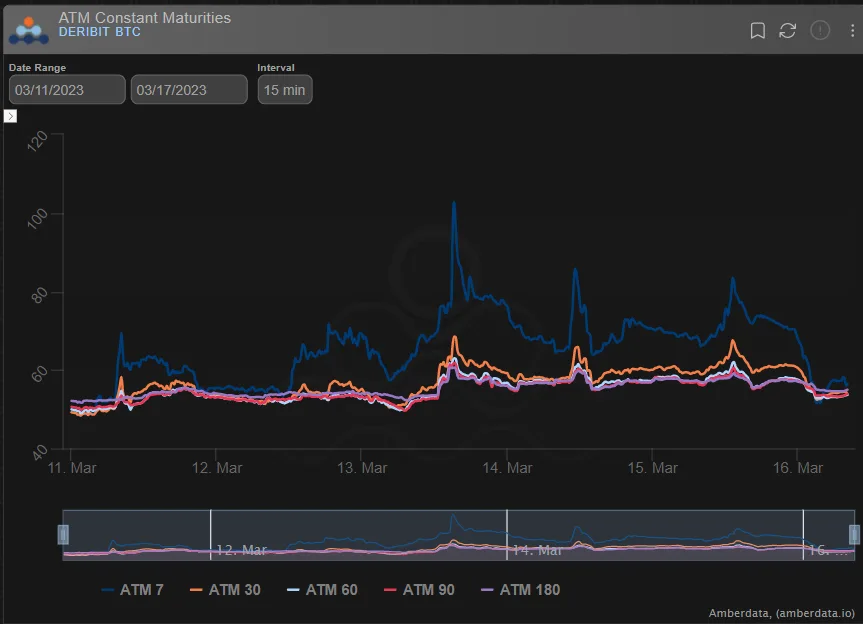Screen dimensions: 863x624
Task: Click the DERIBIT BTC subtitle
Action: (x=100, y=32)
